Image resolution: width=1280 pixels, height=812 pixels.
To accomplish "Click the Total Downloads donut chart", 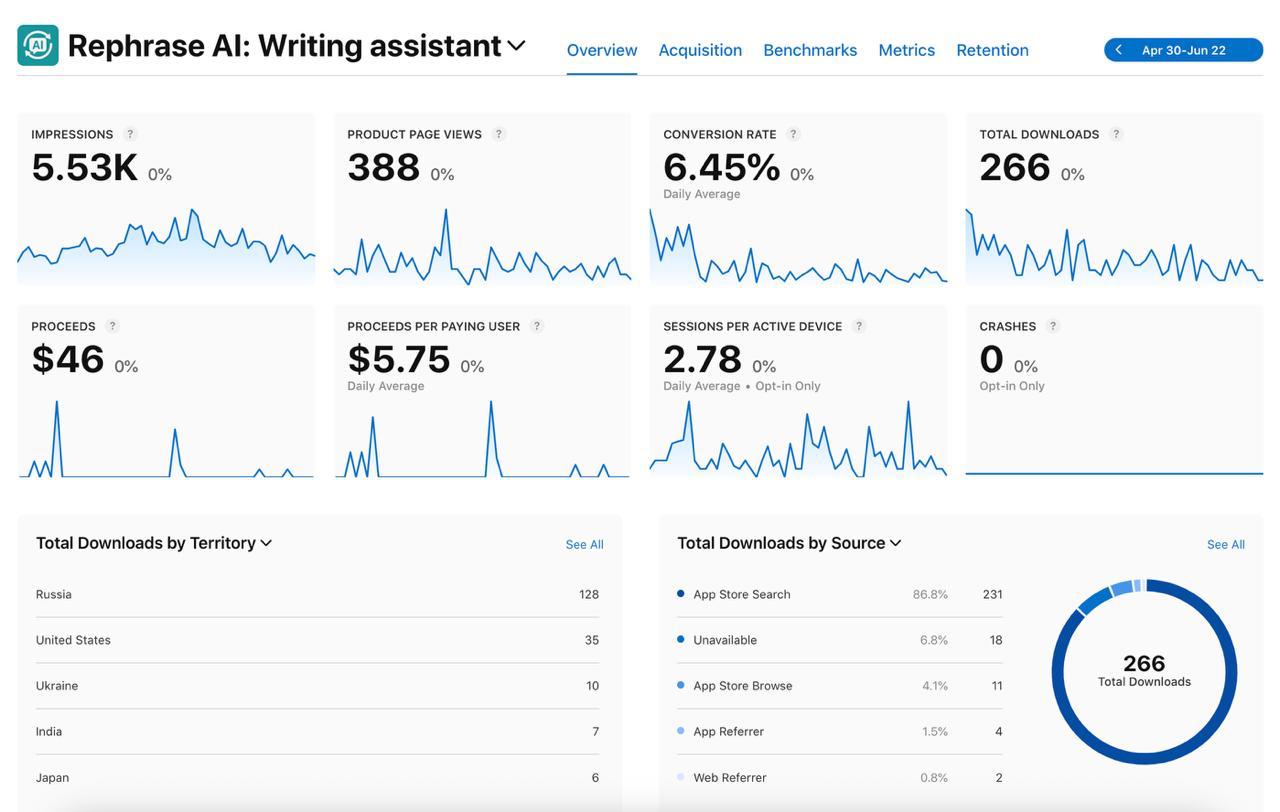I will click(1144, 671).
